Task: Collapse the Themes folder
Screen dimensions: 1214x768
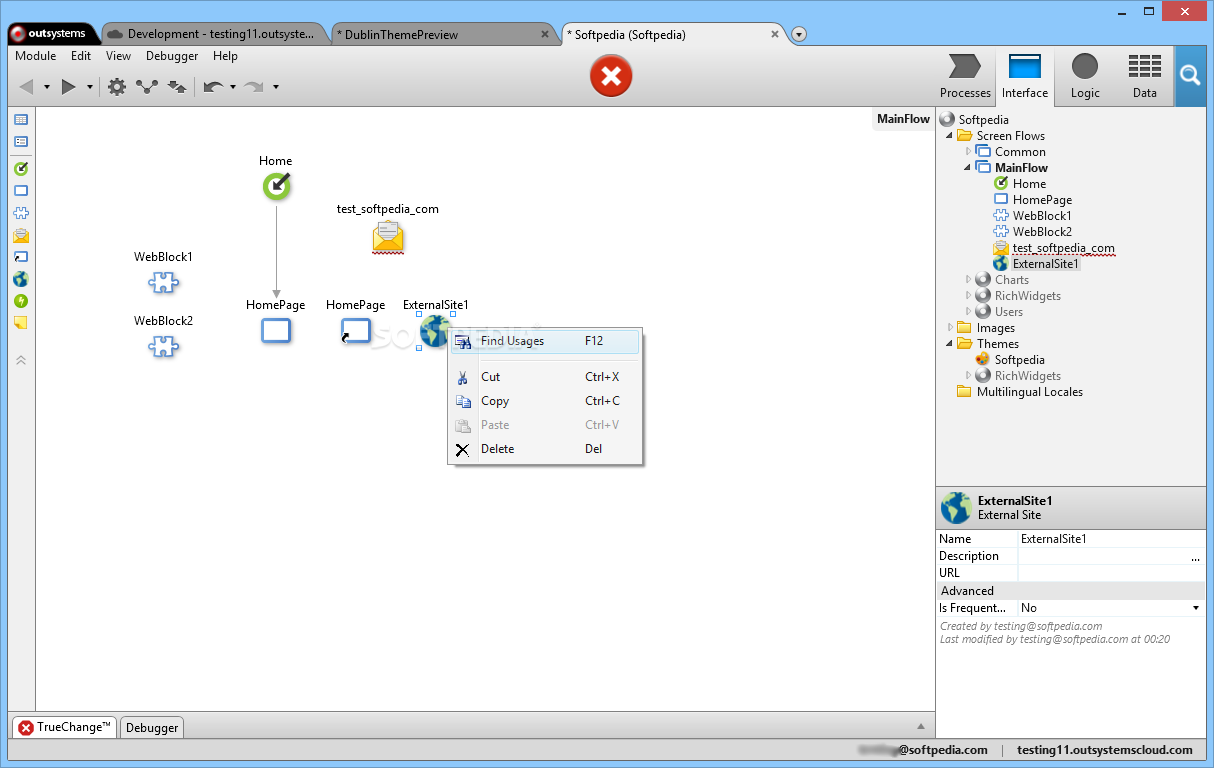Action: (949, 344)
